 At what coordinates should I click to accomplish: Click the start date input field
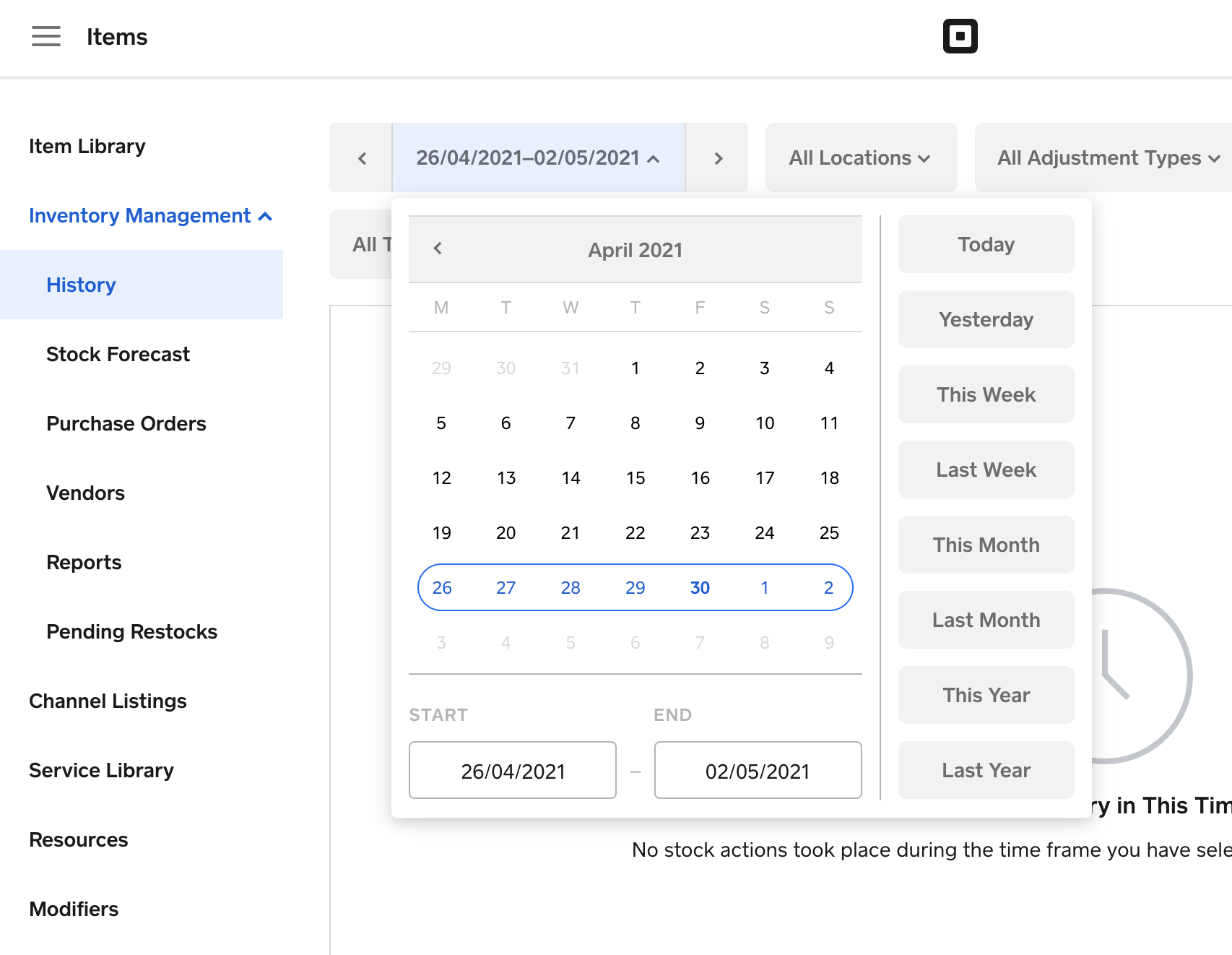[513, 771]
